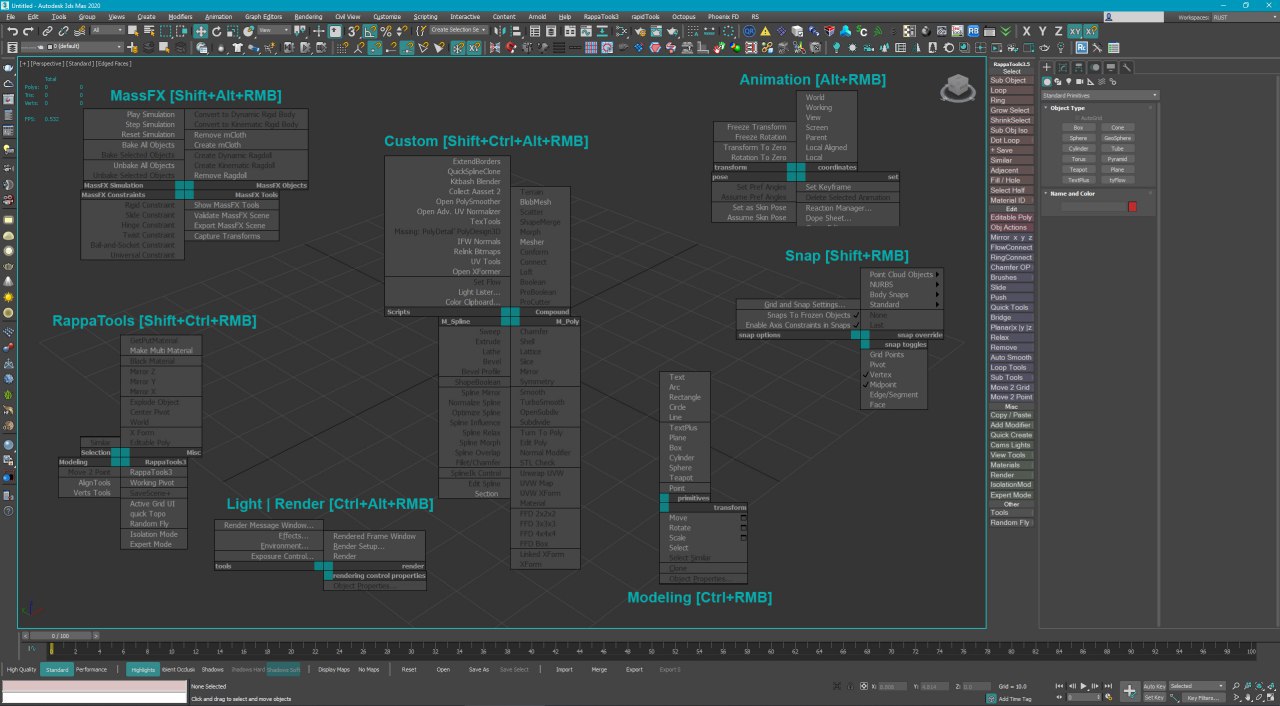Go to the end frame
Image resolution: width=1280 pixels, height=706 pixels.
coord(1108,686)
